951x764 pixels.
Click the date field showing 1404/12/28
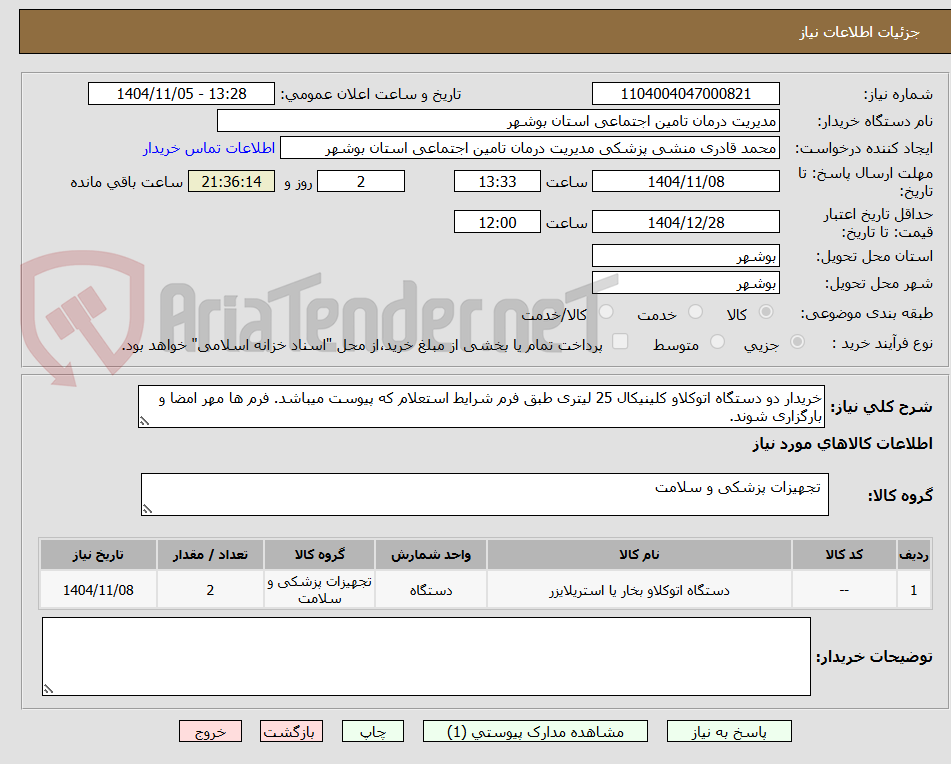tap(686, 221)
